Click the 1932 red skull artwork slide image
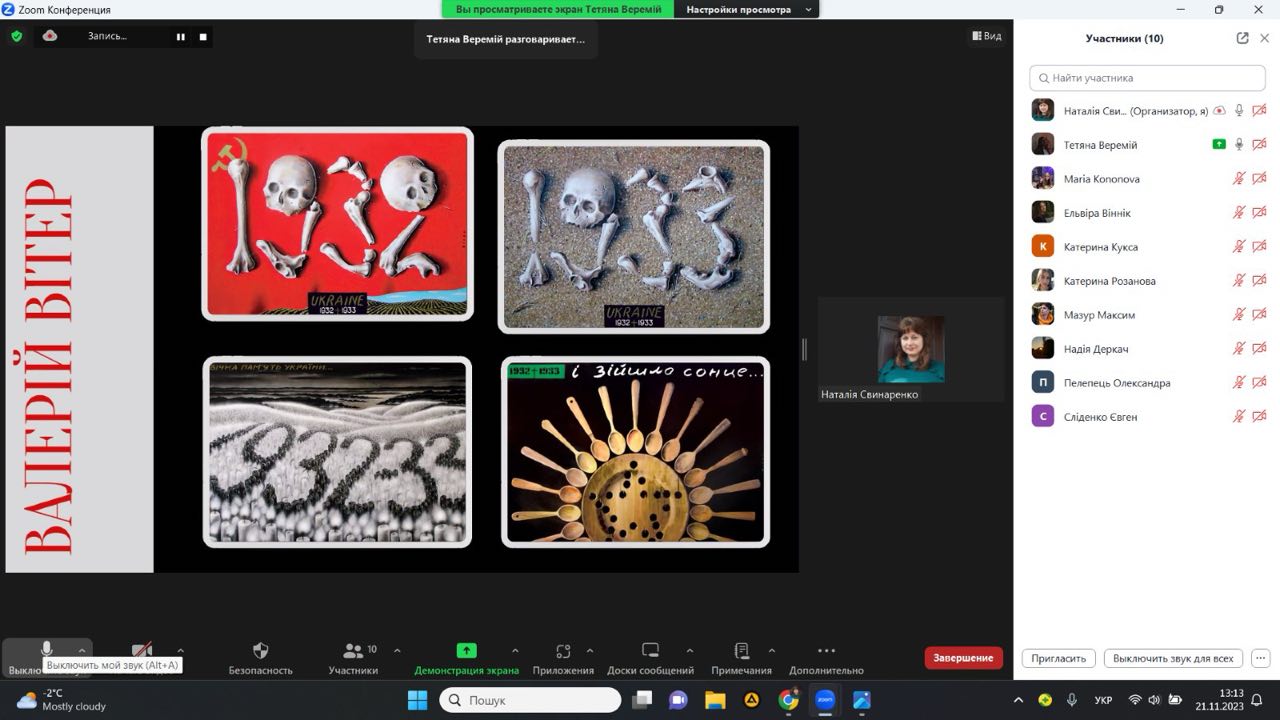Screen dimensions: 1280x720 tap(338, 224)
